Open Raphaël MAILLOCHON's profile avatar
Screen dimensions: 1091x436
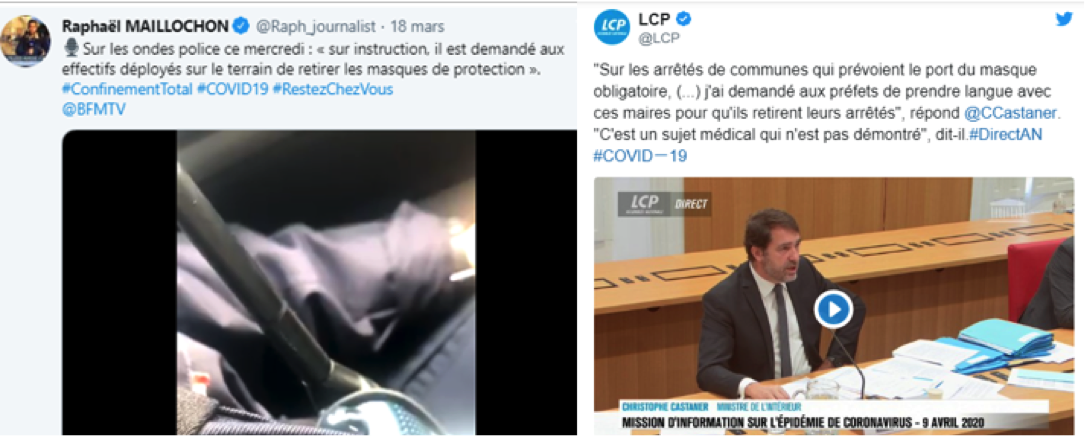coord(26,40)
